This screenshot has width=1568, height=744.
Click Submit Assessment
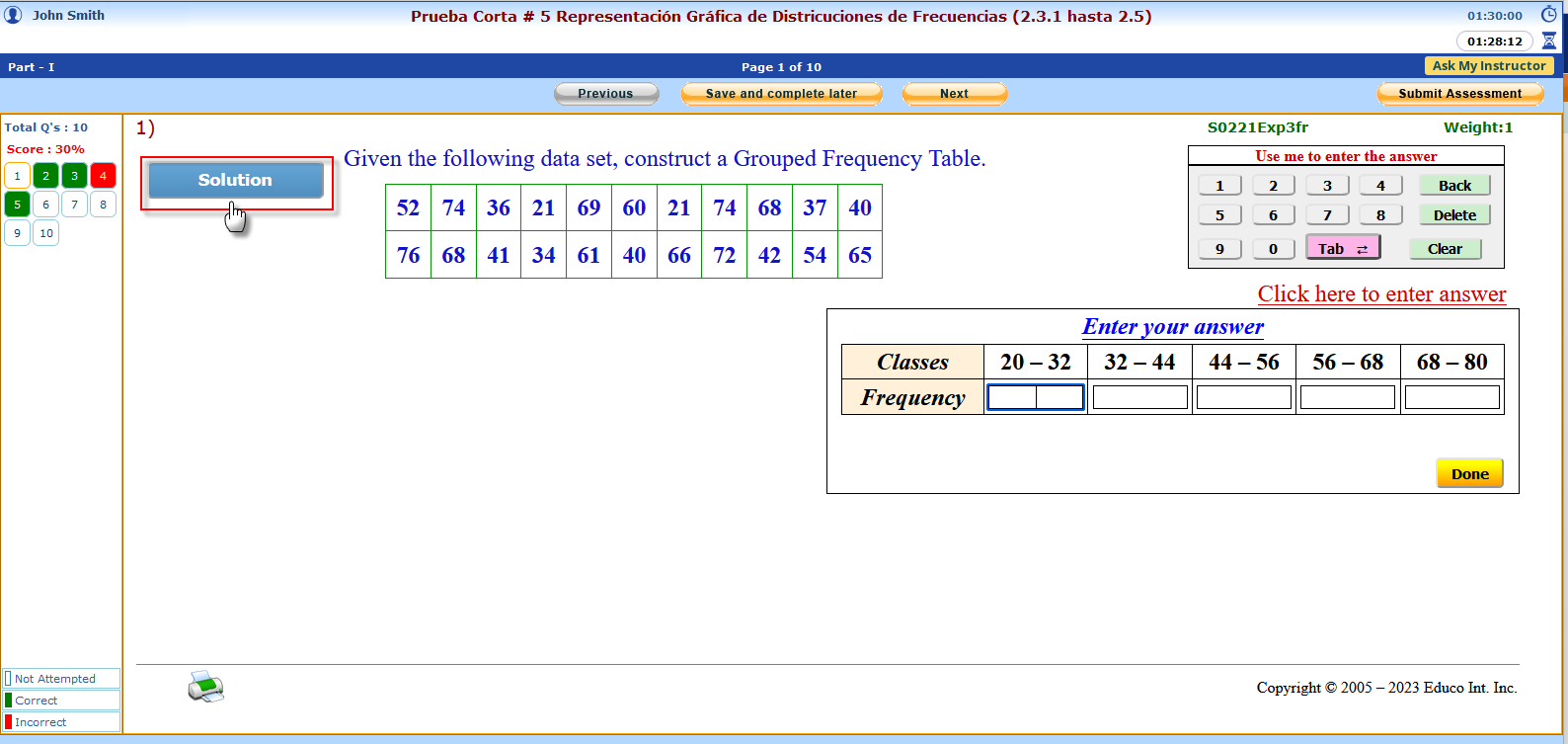coord(1459,94)
